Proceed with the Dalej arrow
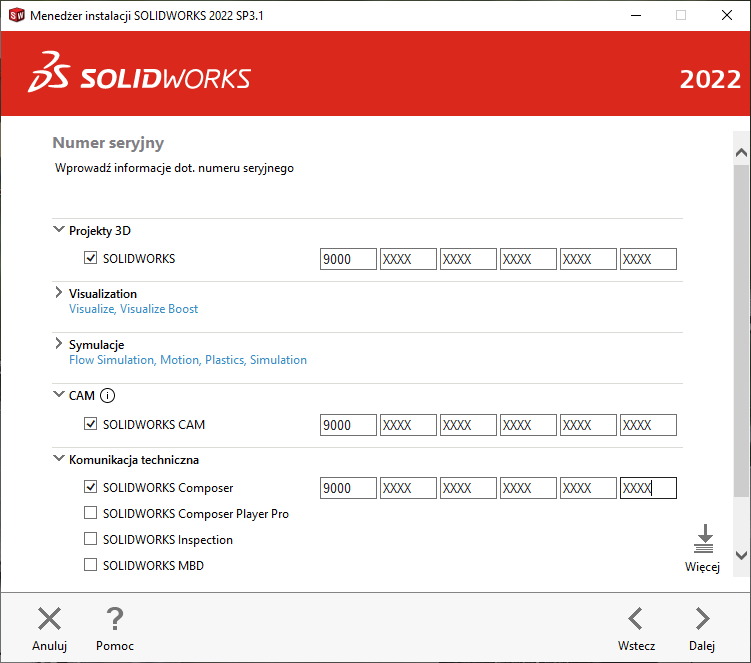Screen dimensions: 751x663 [x=702, y=618]
